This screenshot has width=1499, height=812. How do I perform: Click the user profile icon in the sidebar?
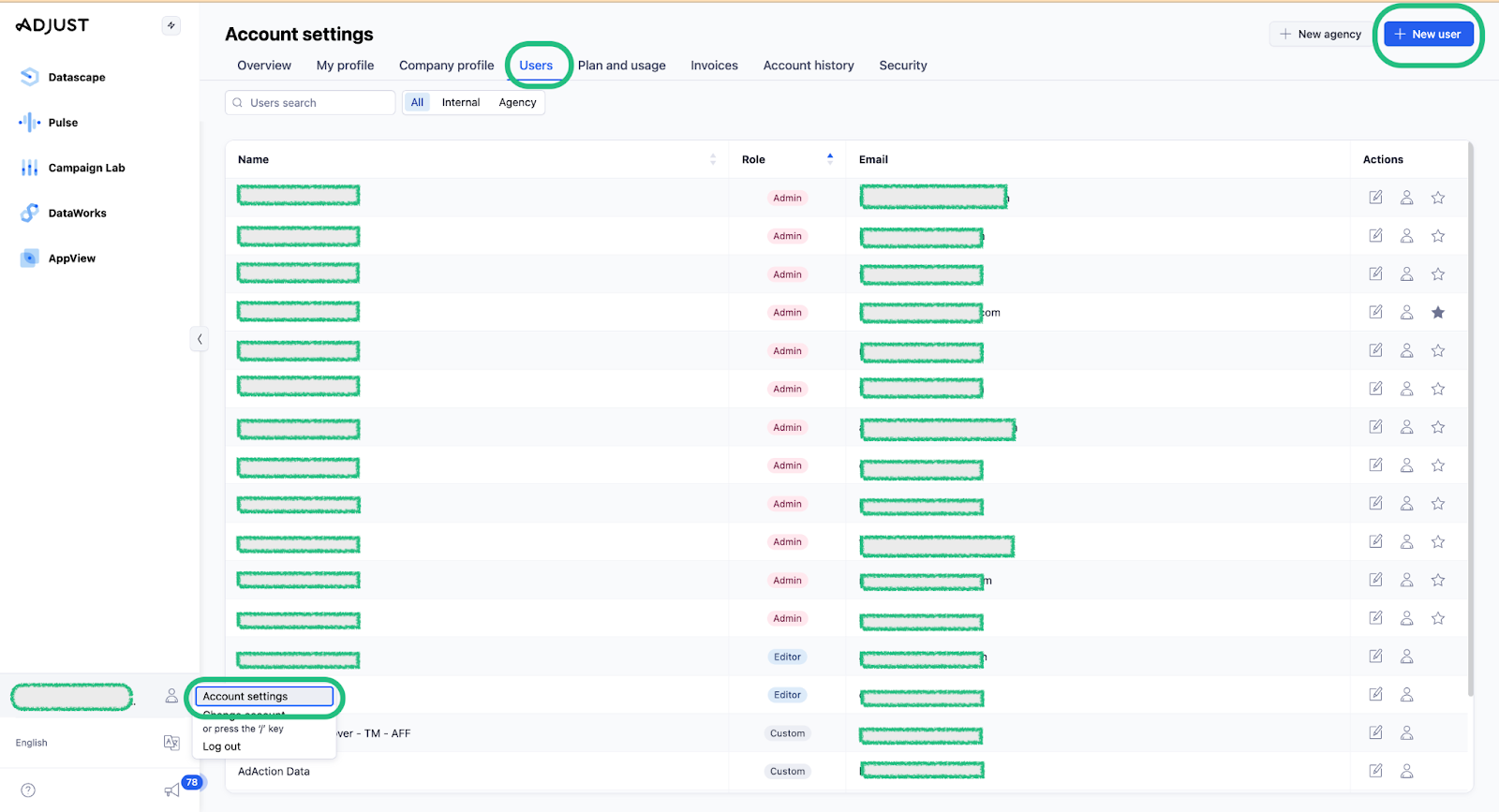[x=171, y=696]
